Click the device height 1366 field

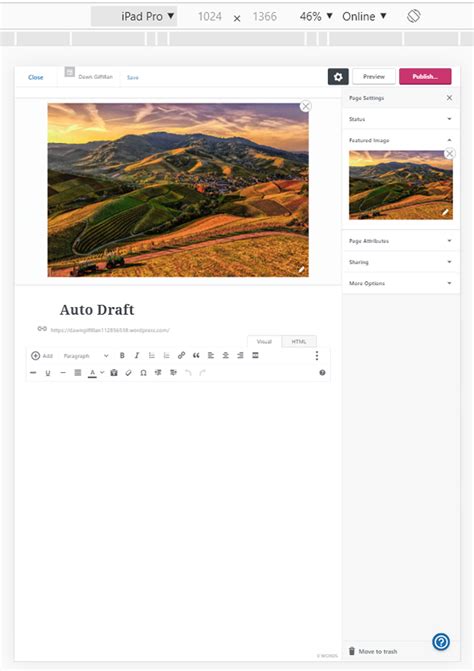[264, 17]
